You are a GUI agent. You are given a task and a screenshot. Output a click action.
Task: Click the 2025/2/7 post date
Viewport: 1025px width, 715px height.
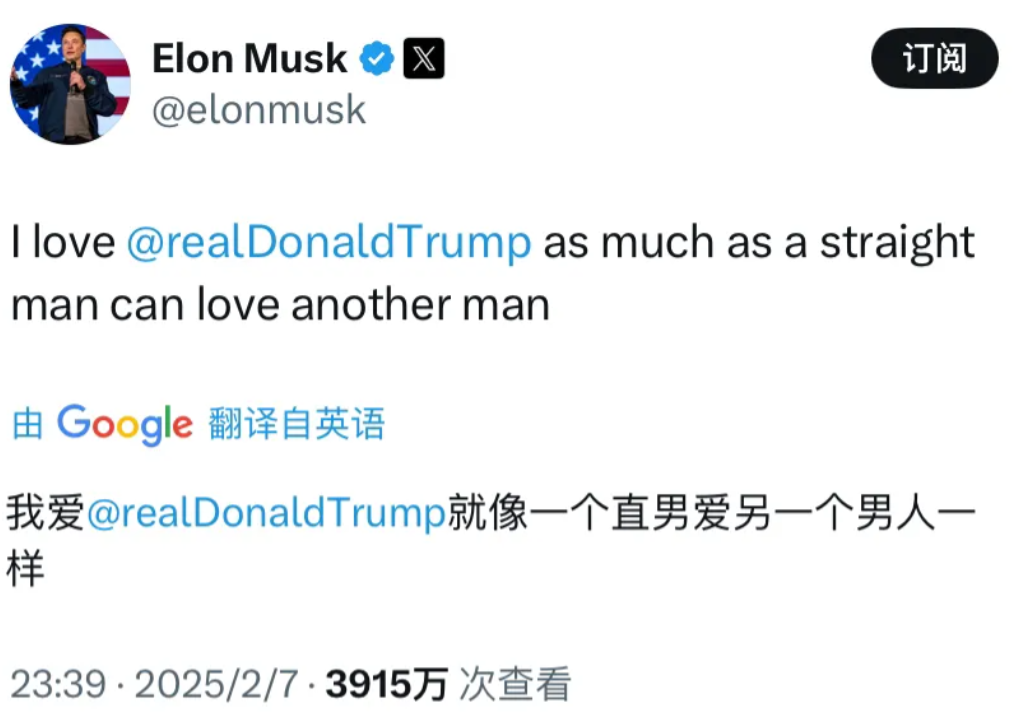(x=216, y=684)
